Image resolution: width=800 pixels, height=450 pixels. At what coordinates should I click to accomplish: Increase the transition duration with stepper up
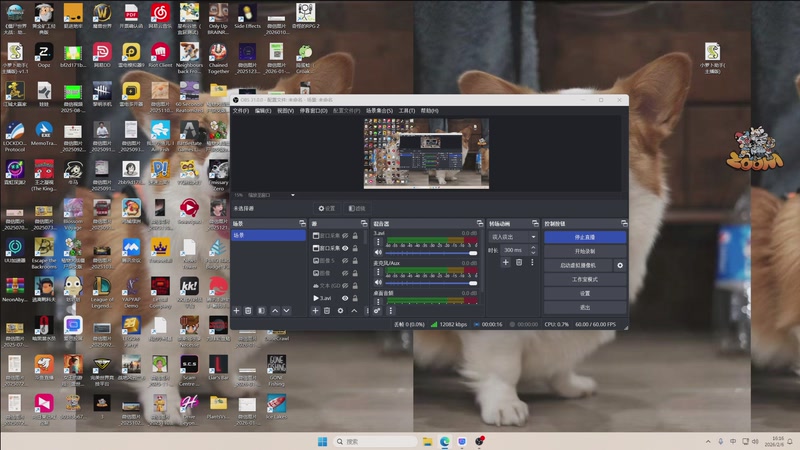[533, 247]
